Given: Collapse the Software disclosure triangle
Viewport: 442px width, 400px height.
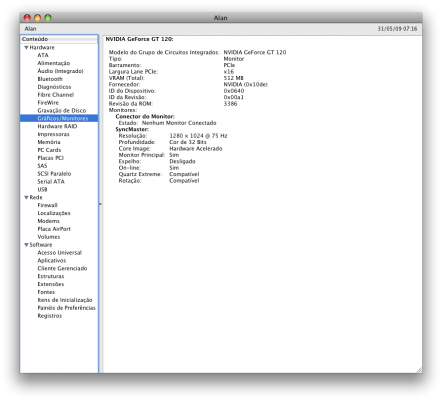Looking at the screenshot, I should 26,245.
